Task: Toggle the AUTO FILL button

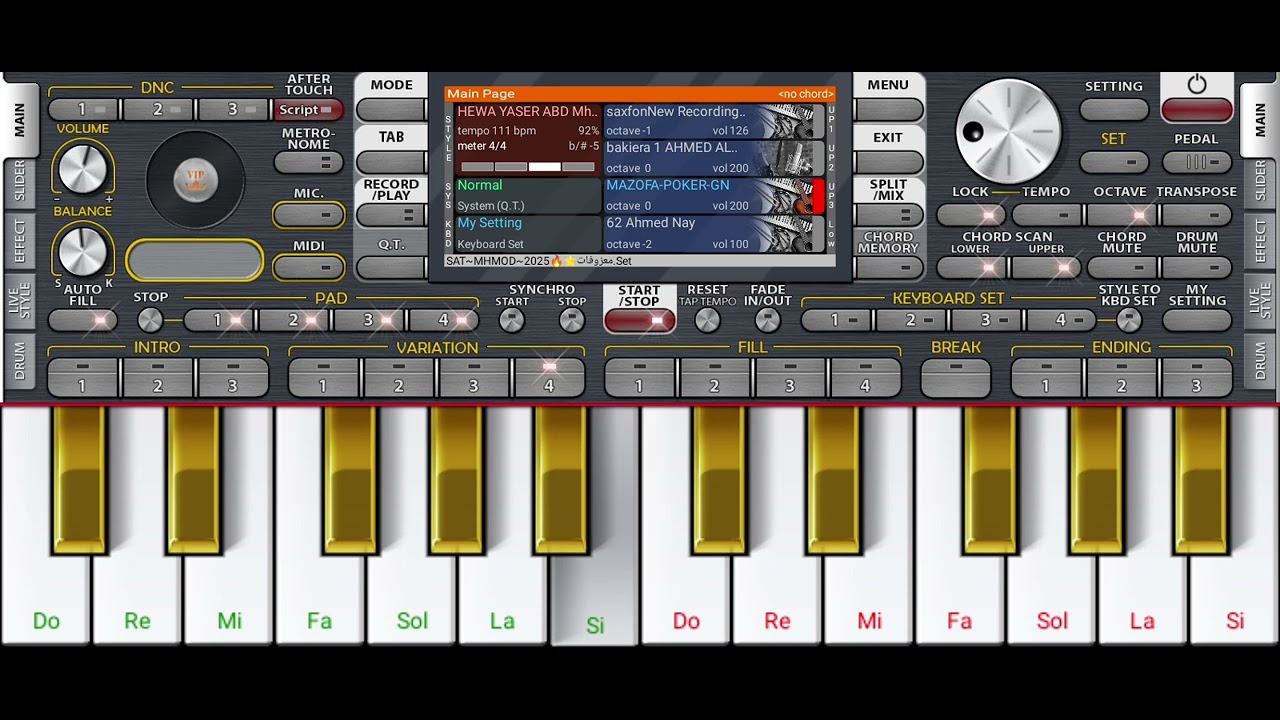Action: click(83, 320)
